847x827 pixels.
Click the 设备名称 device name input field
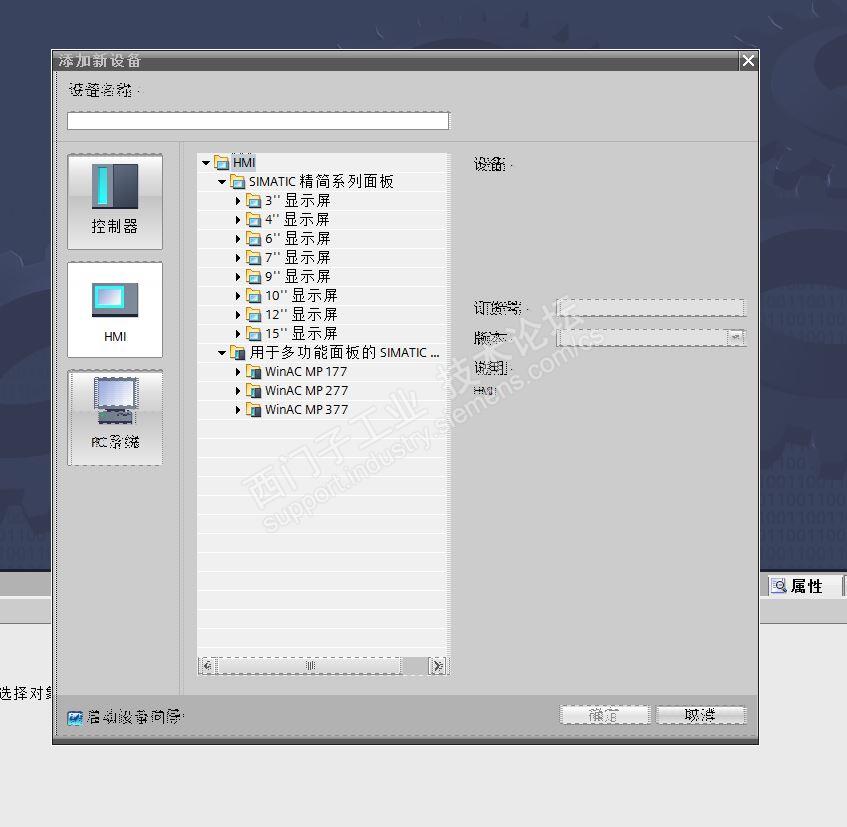pyautogui.click(x=258, y=120)
